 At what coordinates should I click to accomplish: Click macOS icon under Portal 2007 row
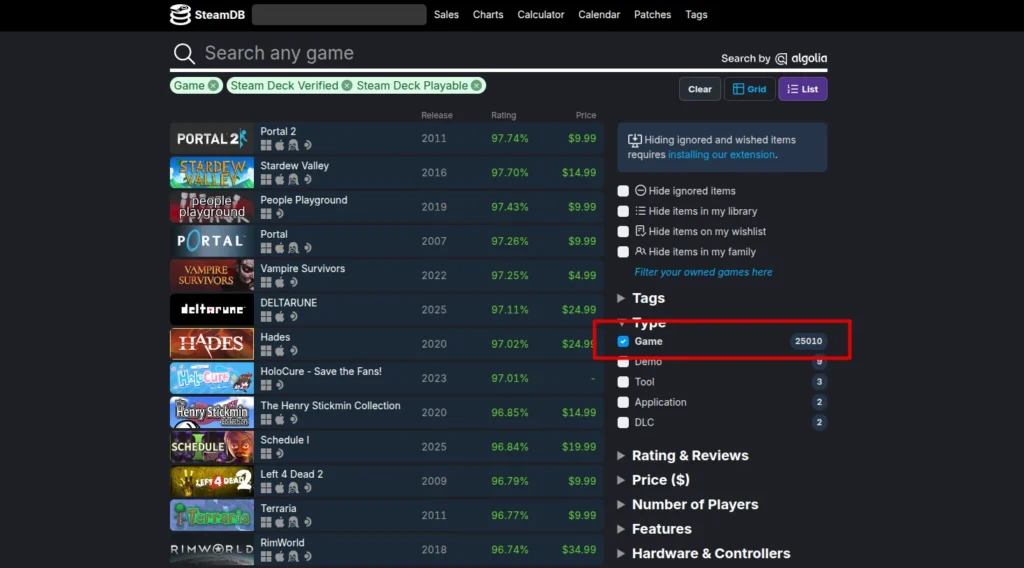pos(280,248)
